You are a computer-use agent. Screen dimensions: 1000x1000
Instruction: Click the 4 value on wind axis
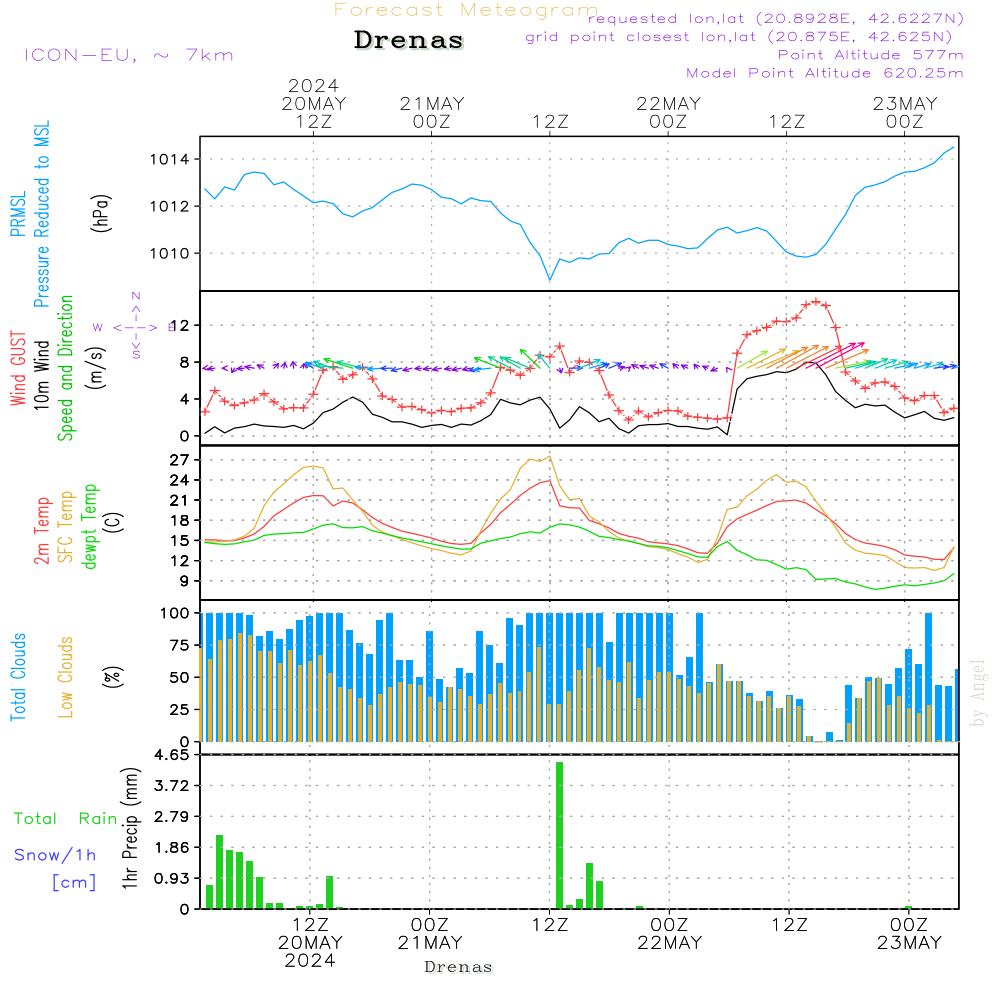pos(184,400)
